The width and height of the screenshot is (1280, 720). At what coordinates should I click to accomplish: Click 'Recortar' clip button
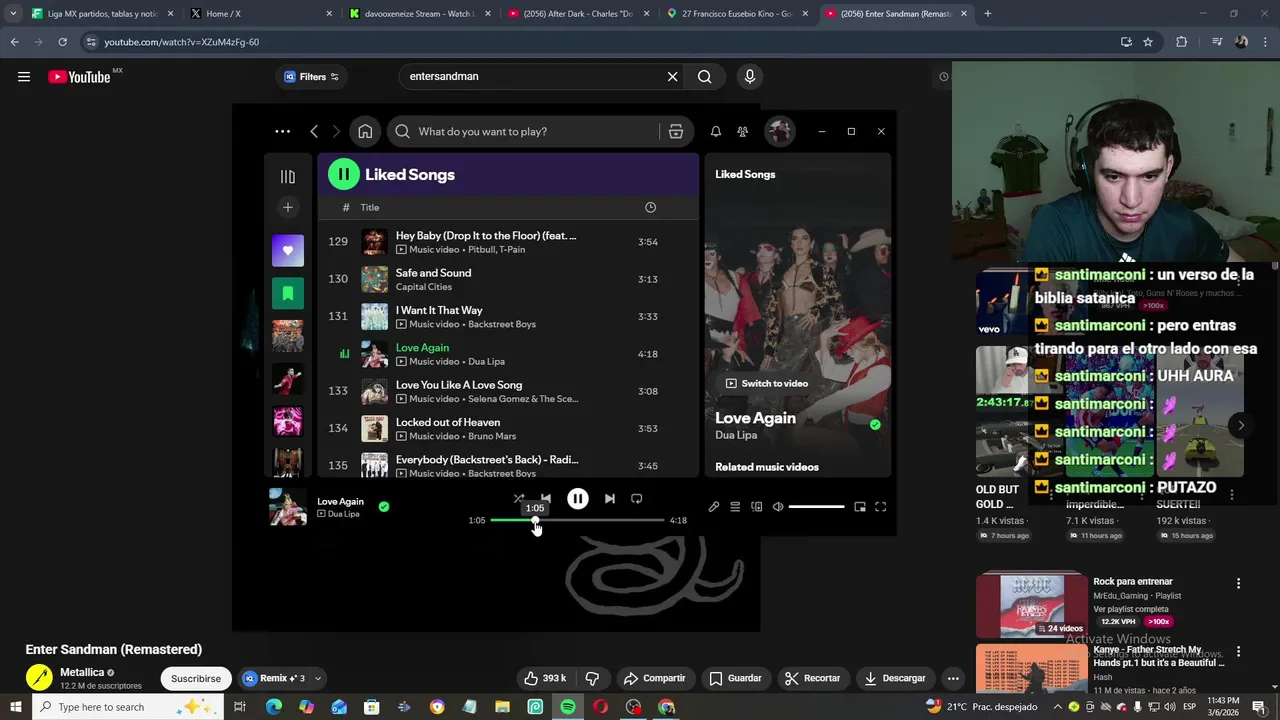tap(813, 678)
